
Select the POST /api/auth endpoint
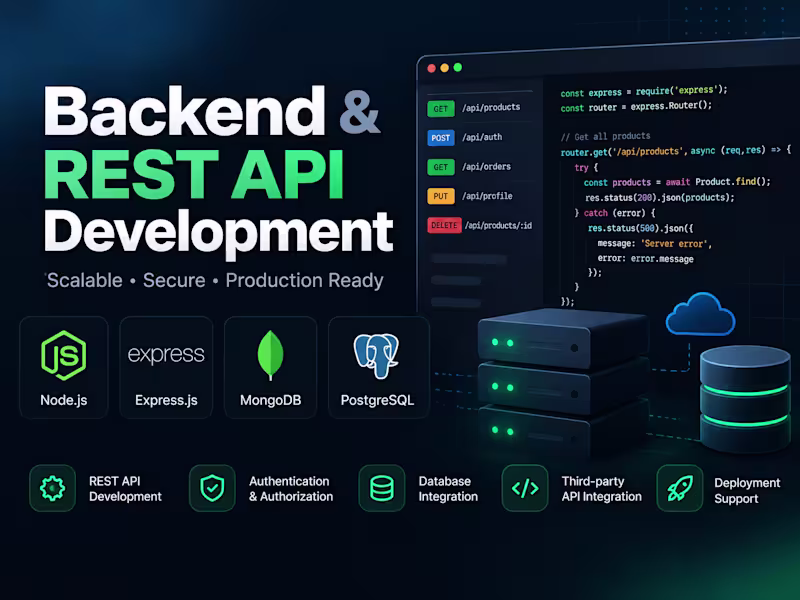[465, 138]
